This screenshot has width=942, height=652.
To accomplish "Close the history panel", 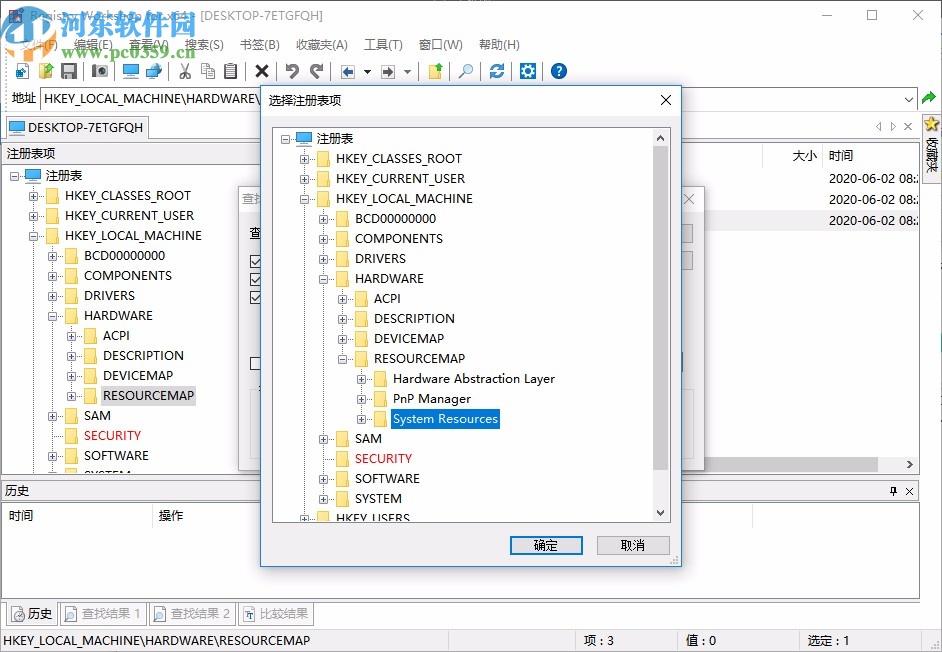I will coord(910,491).
